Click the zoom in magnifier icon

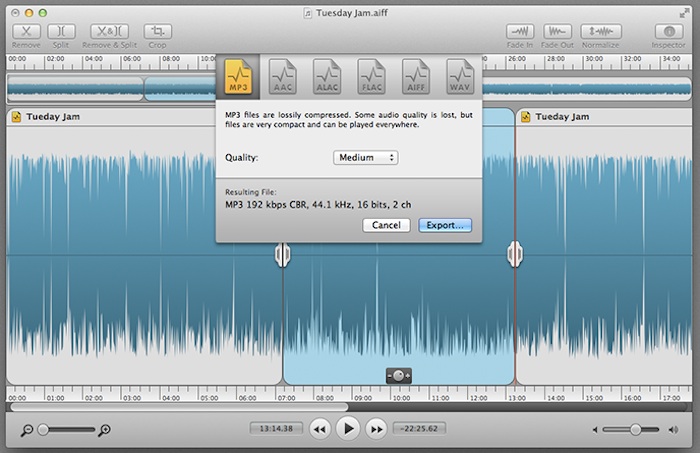[104, 430]
